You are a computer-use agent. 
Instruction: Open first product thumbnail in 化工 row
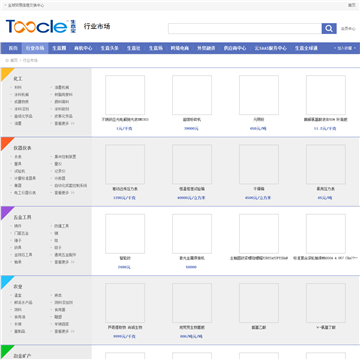coord(125,95)
